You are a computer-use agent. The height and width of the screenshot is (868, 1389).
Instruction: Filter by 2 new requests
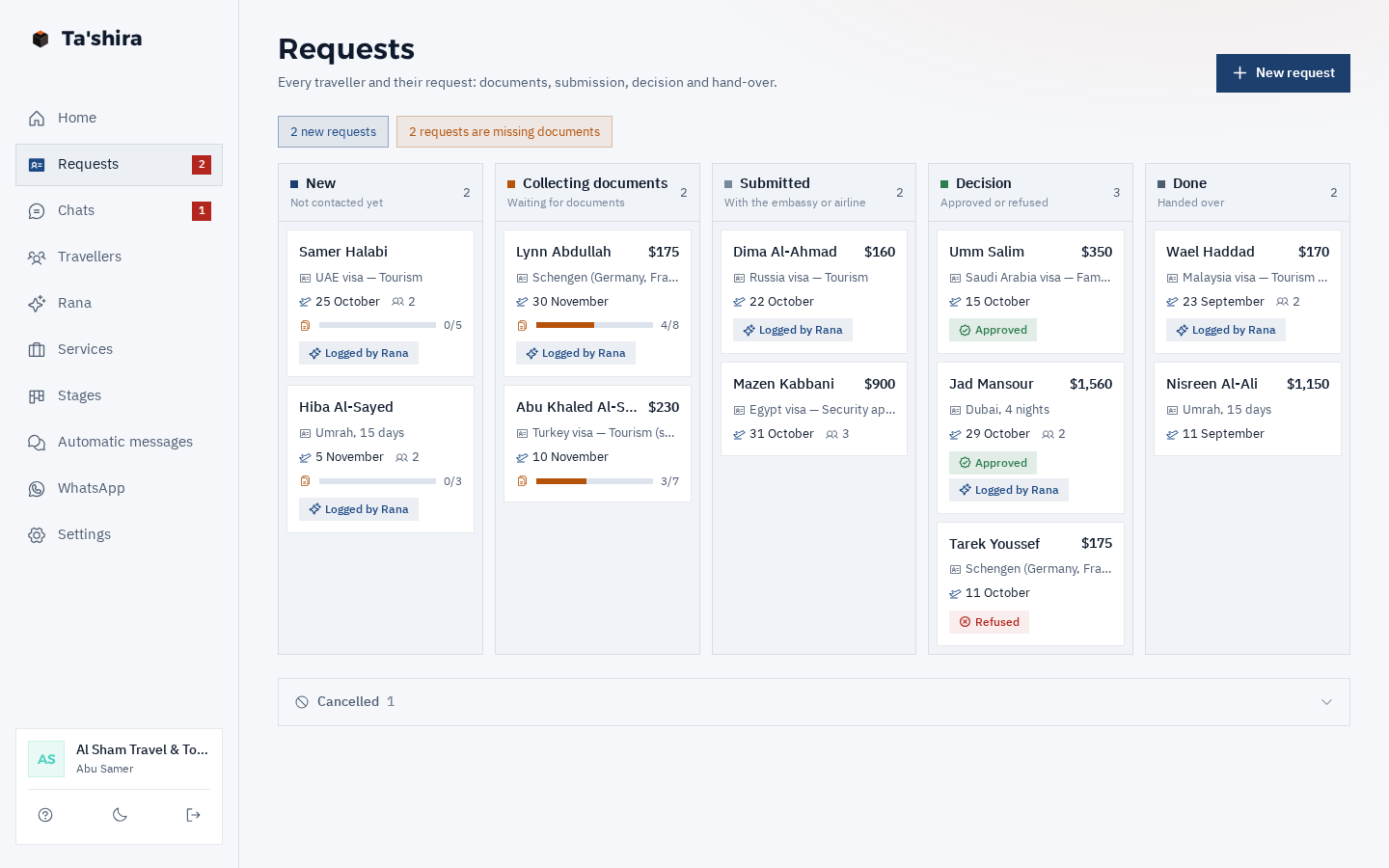point(333,132)
